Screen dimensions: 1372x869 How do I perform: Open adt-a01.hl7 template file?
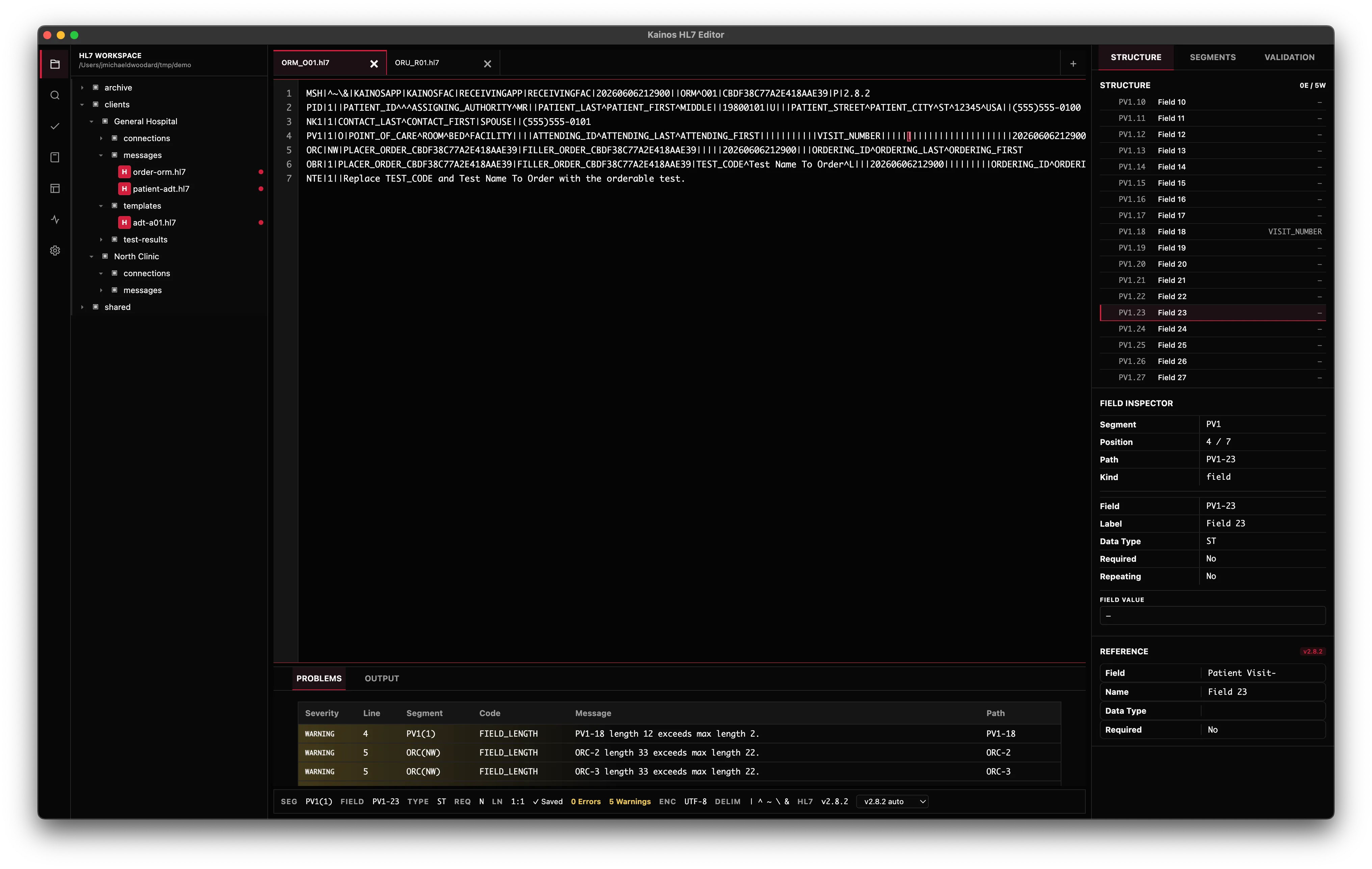[x=154, y=222]
